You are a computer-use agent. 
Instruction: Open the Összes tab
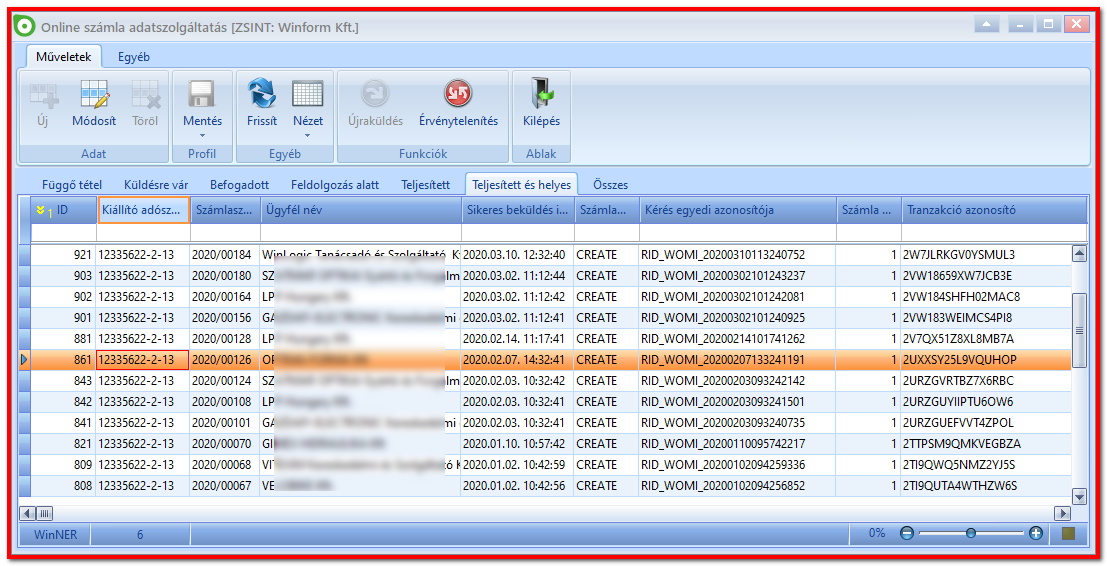610,185
